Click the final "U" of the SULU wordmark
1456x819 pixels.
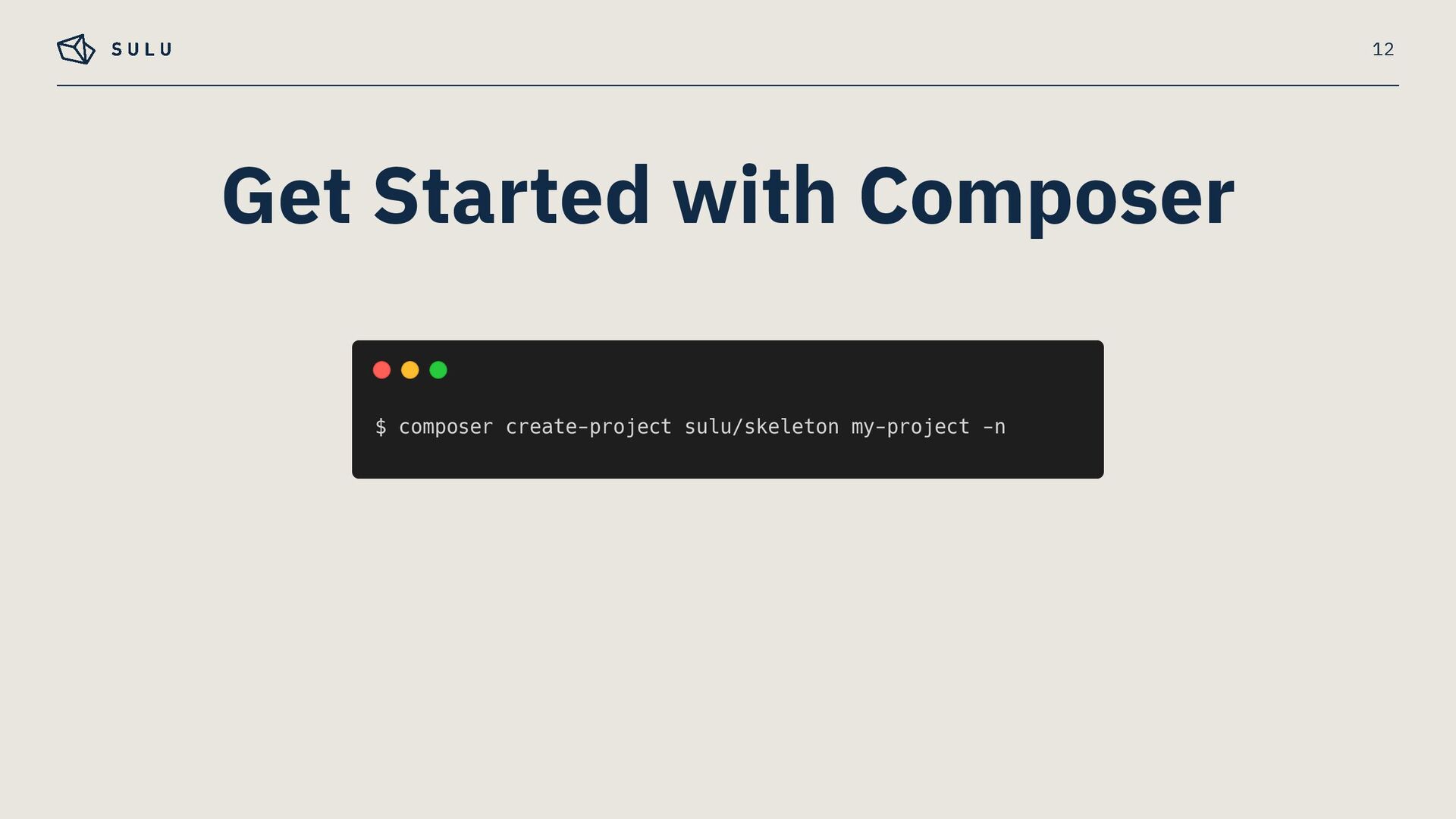coord(167,50)
